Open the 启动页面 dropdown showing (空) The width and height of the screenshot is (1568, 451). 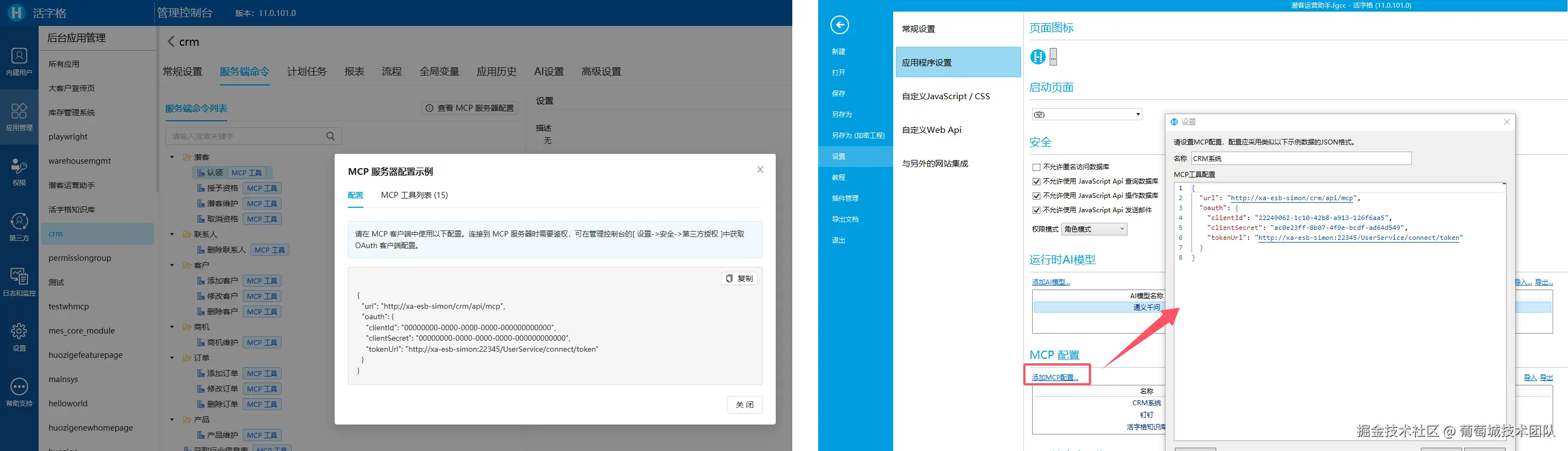click(x=1087, y=115)
